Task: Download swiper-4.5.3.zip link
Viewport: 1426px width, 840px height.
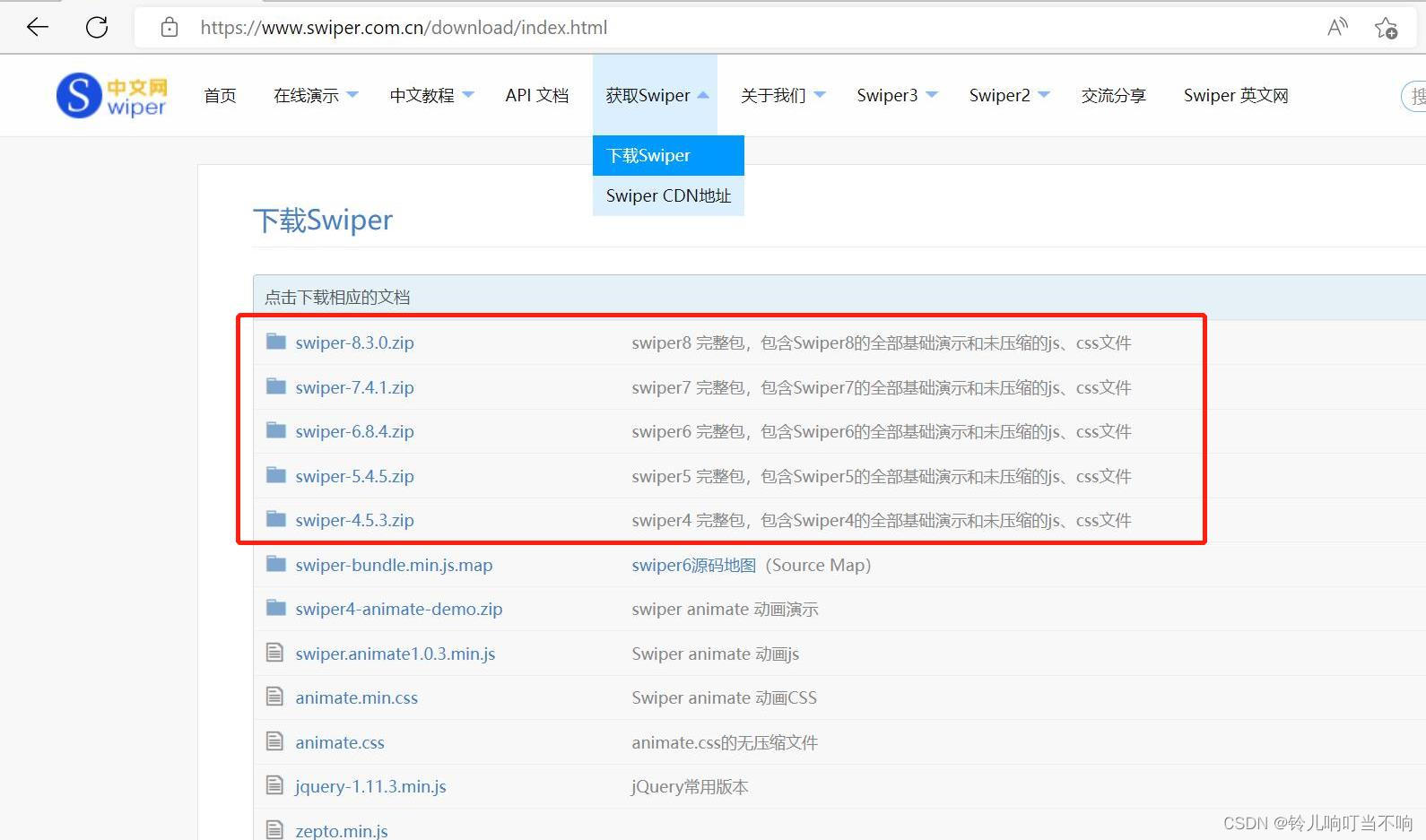Action: coord(354,520)
